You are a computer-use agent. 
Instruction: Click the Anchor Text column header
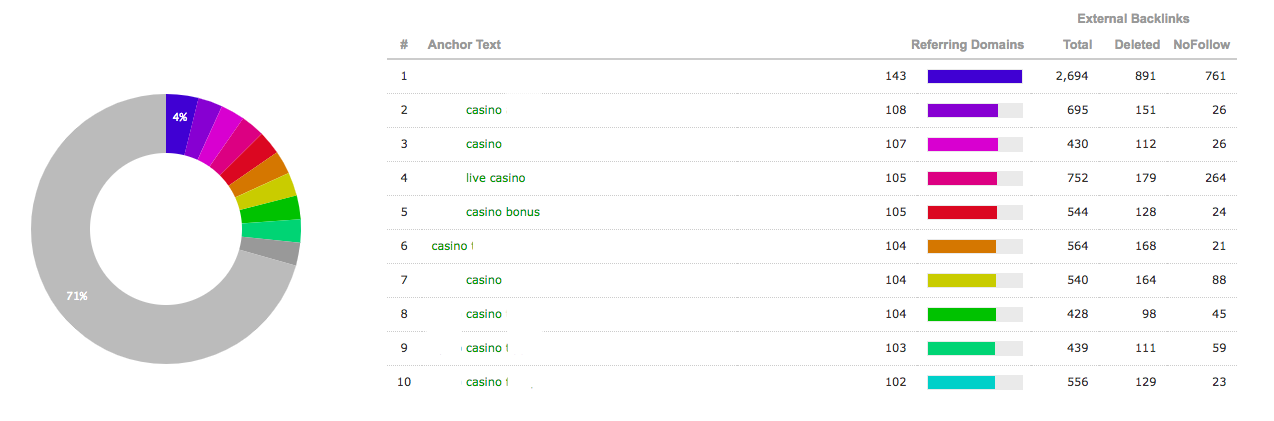click(x=464, y=45)
